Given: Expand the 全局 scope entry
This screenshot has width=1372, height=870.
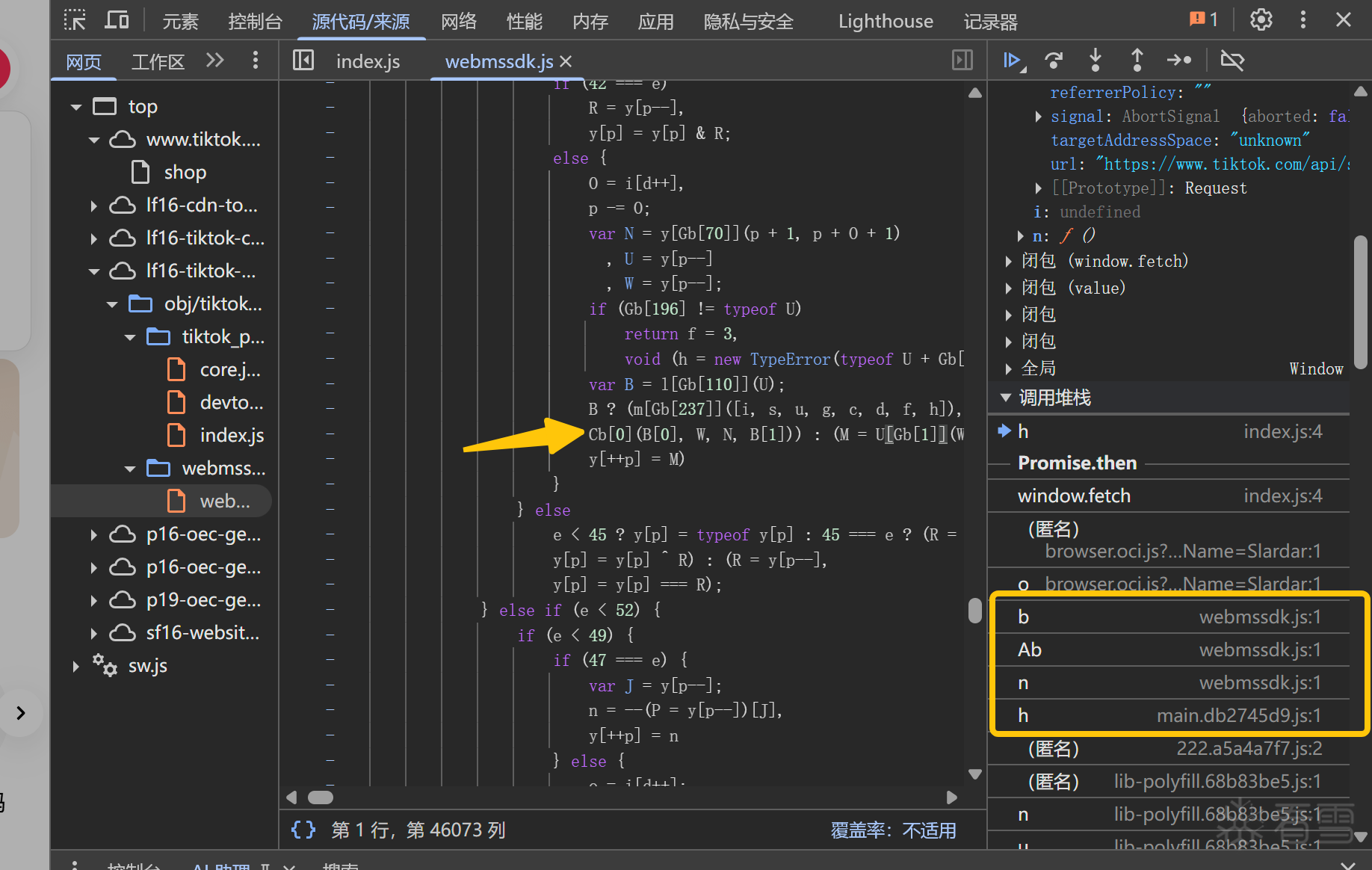Looking at the screenshot, I should point(1009,368).
